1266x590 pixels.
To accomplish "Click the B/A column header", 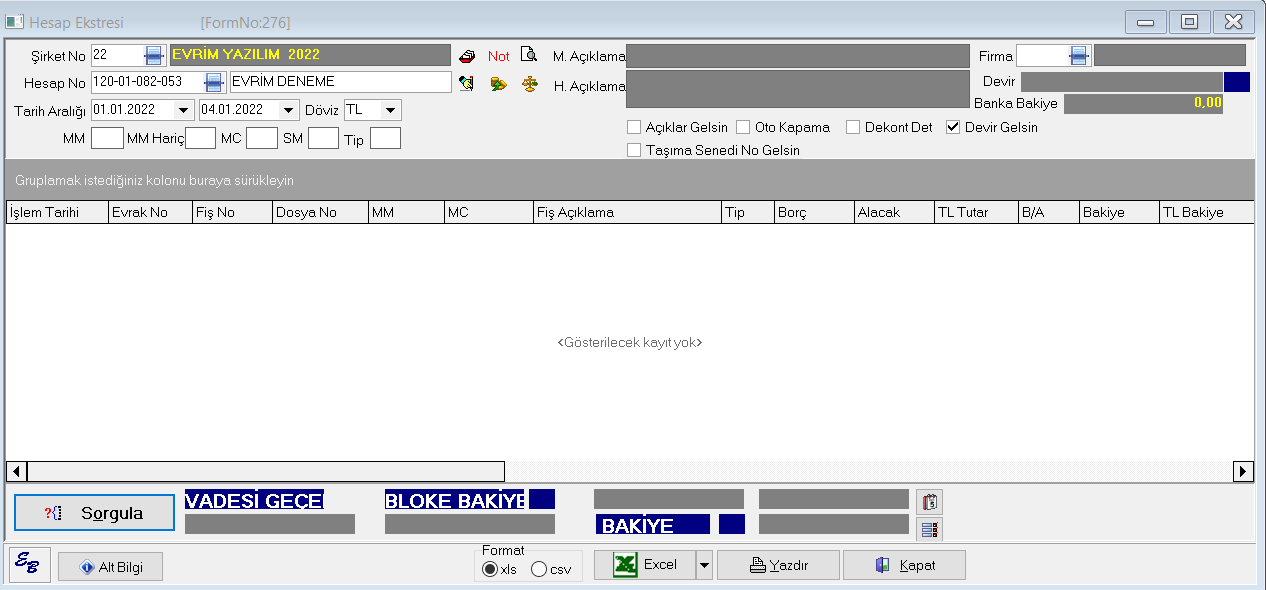I will point(1048,212).
